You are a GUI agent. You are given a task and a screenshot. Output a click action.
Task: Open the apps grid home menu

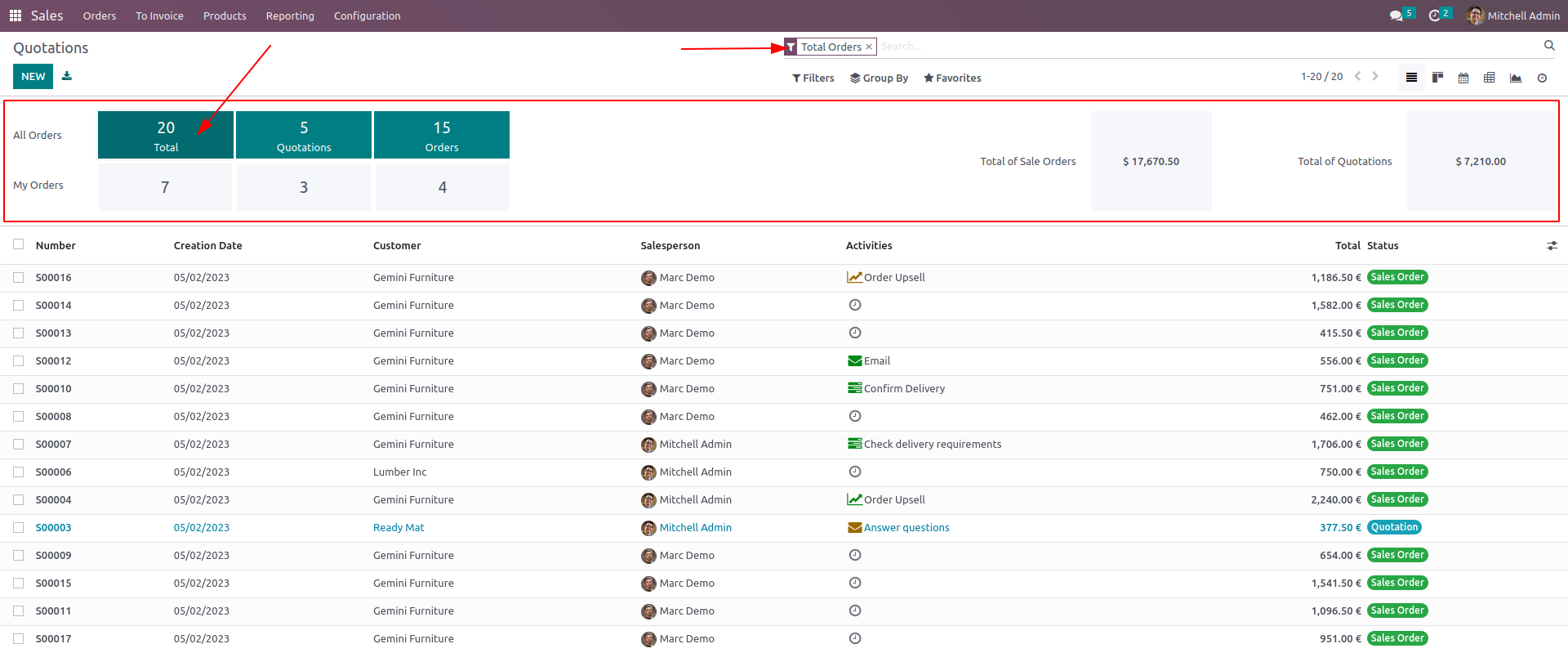16,16
